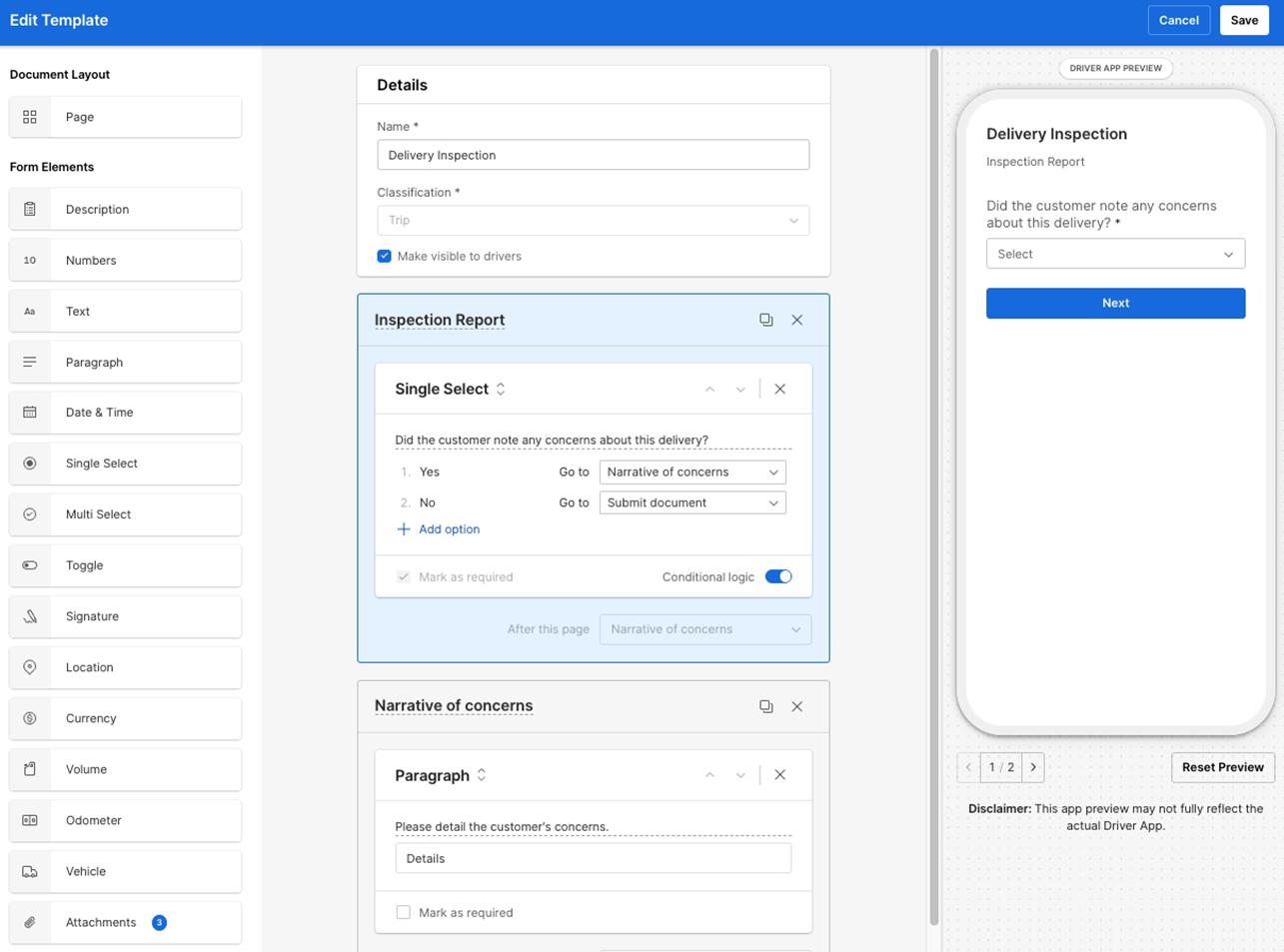Check Mark as required under Paragraph
The height and width of the screenshot is (952, 1284).
(404, 913)
